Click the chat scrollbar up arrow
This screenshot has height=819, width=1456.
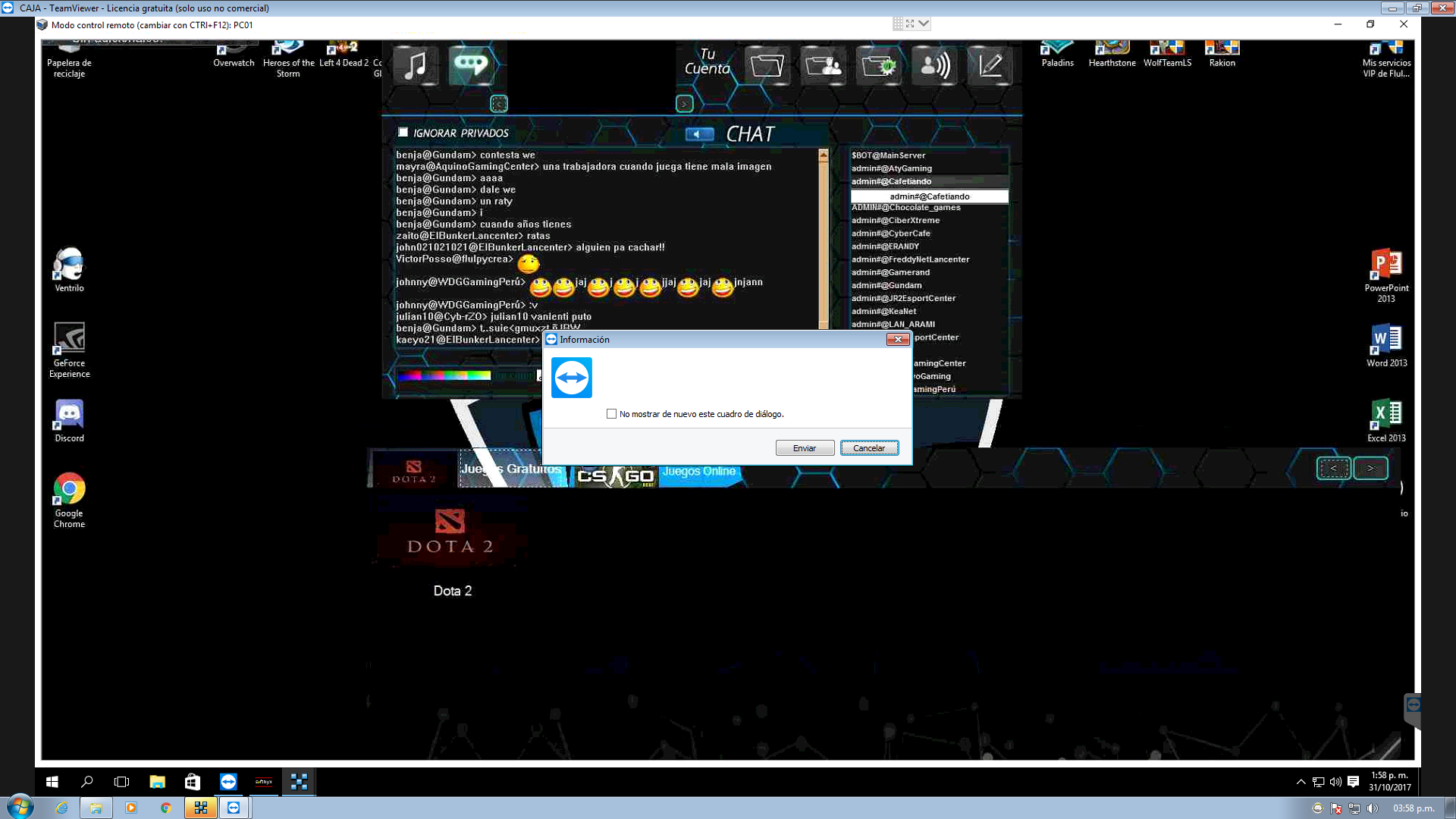pyautogui.click(x=824, y=155)
